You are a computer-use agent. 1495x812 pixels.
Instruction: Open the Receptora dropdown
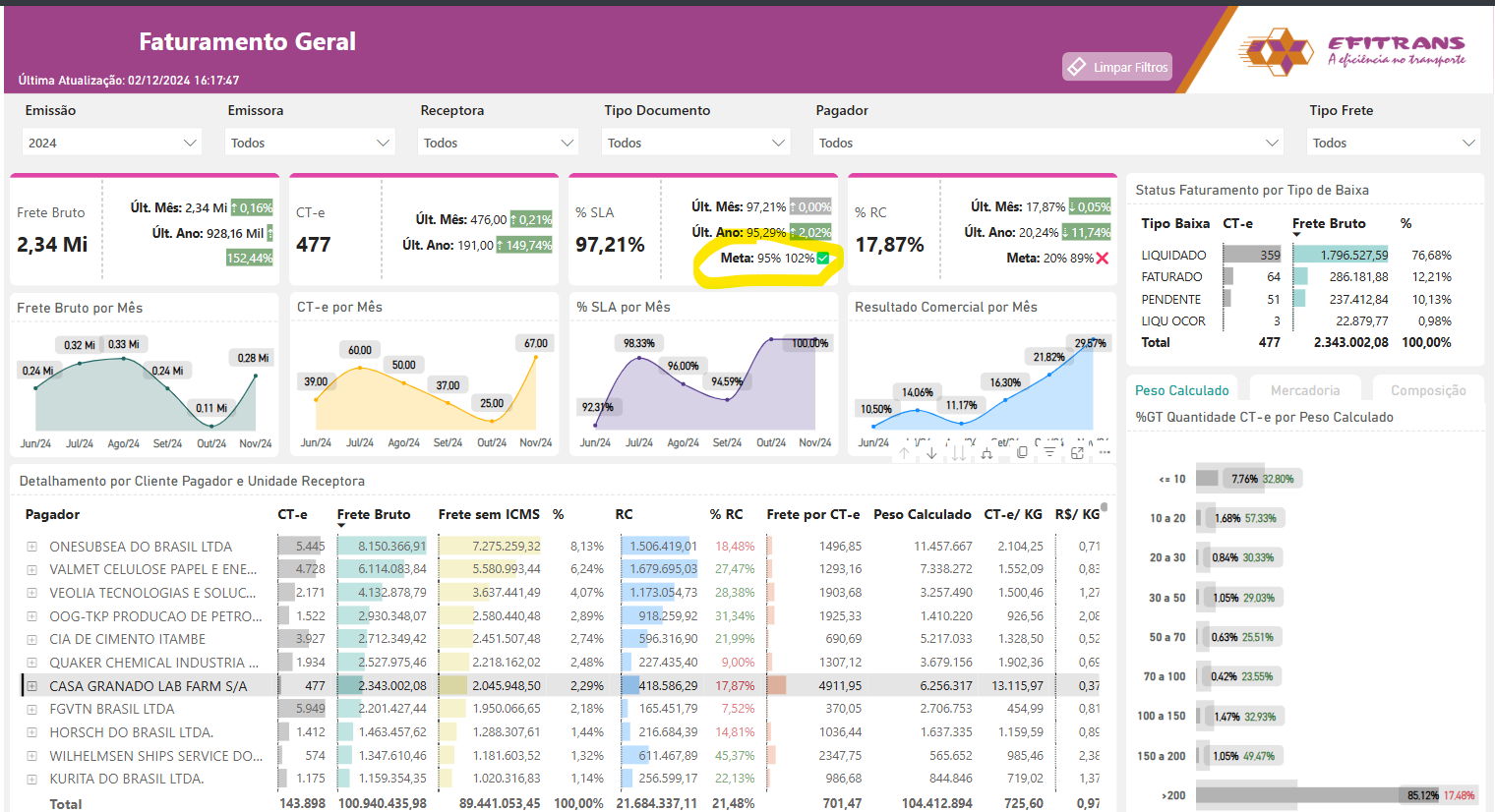[498, 143]
